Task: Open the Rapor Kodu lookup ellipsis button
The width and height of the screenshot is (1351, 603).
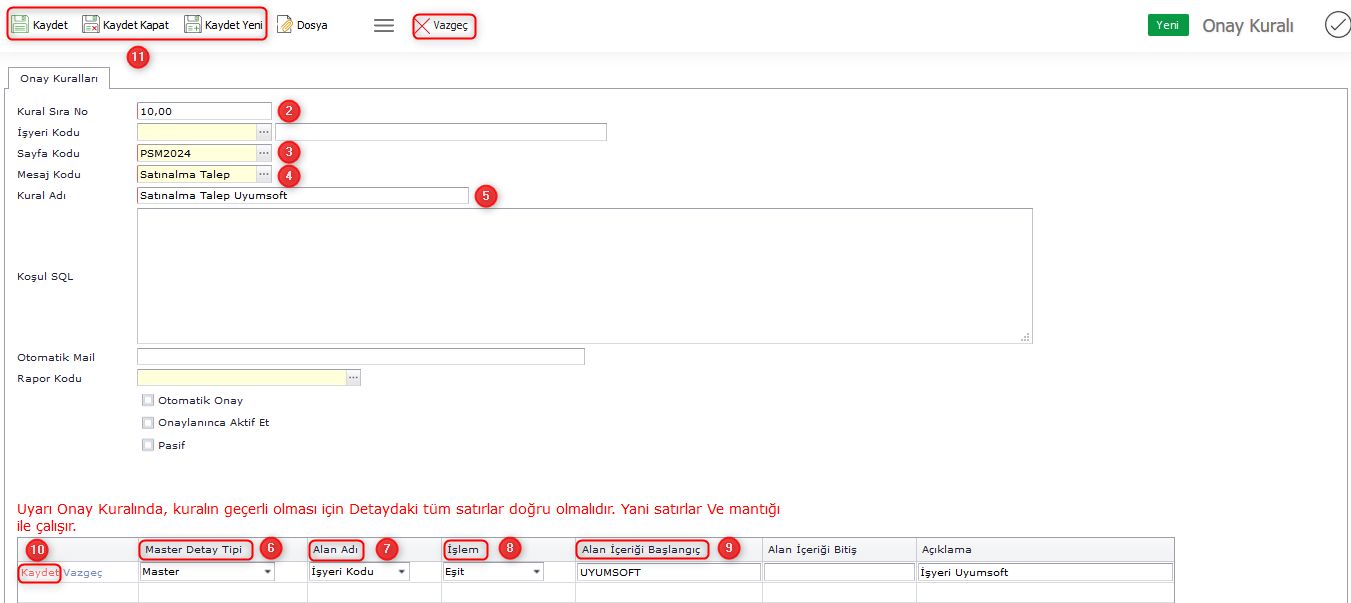Action: pos(353,378)
